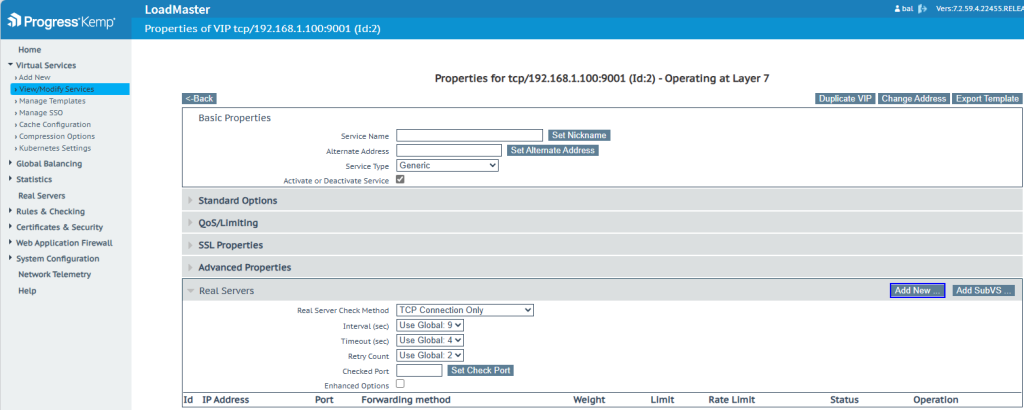Open the Interval (sec) dropdown
This screenshot has height=410, width=1024.
430,325
